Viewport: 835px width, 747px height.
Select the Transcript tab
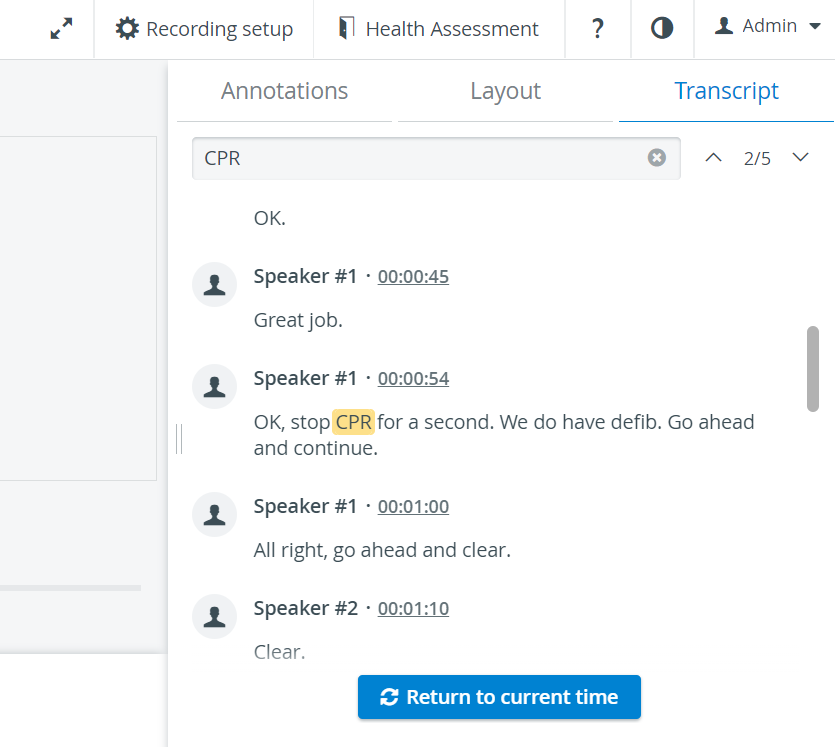pyautogui.click(x=726, y=91)
